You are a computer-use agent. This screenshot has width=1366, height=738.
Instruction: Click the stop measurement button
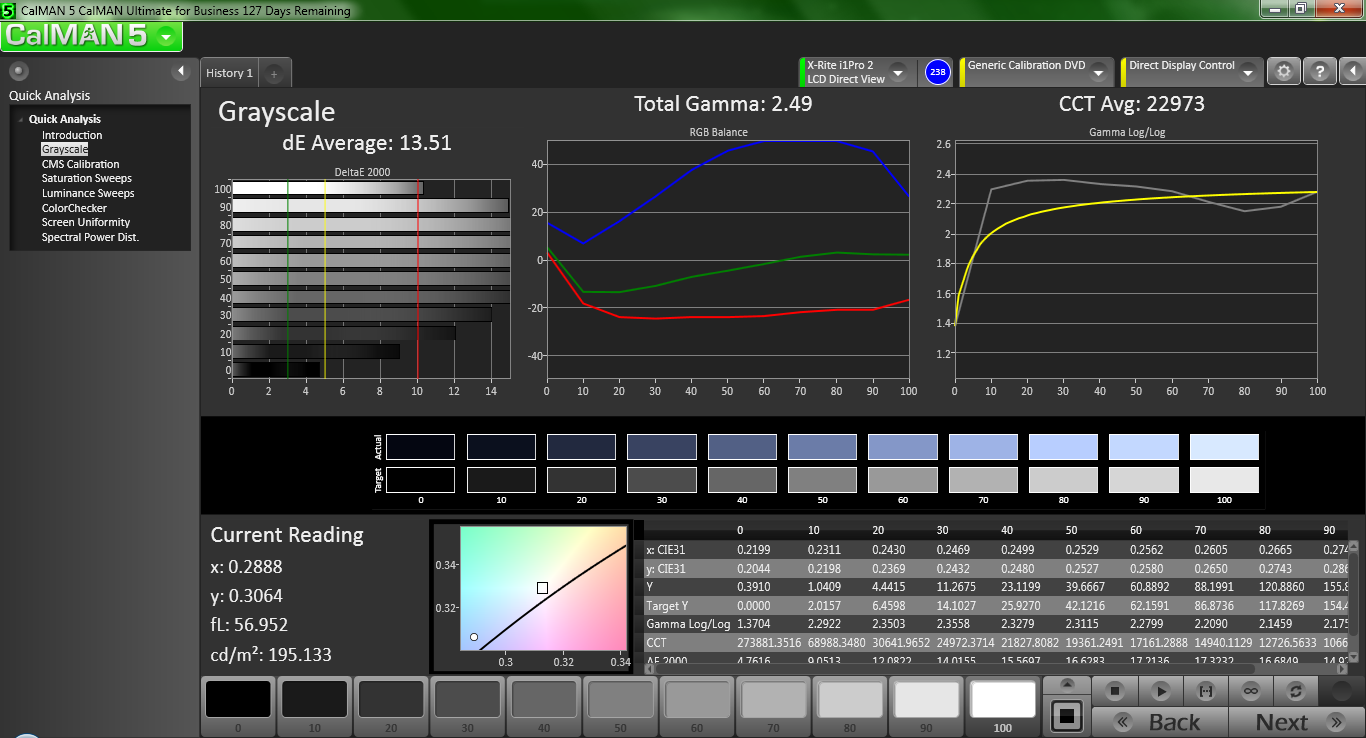(1115, 690)
